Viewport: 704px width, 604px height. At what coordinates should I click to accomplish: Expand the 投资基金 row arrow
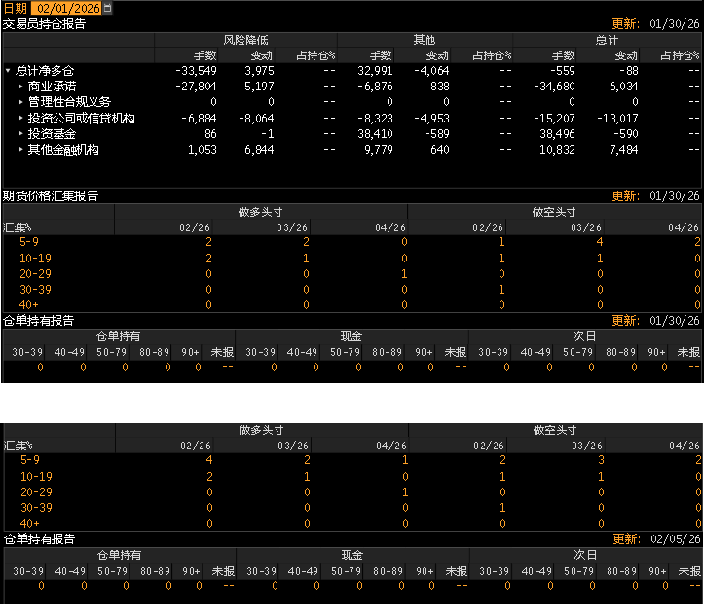coord(20,133)
